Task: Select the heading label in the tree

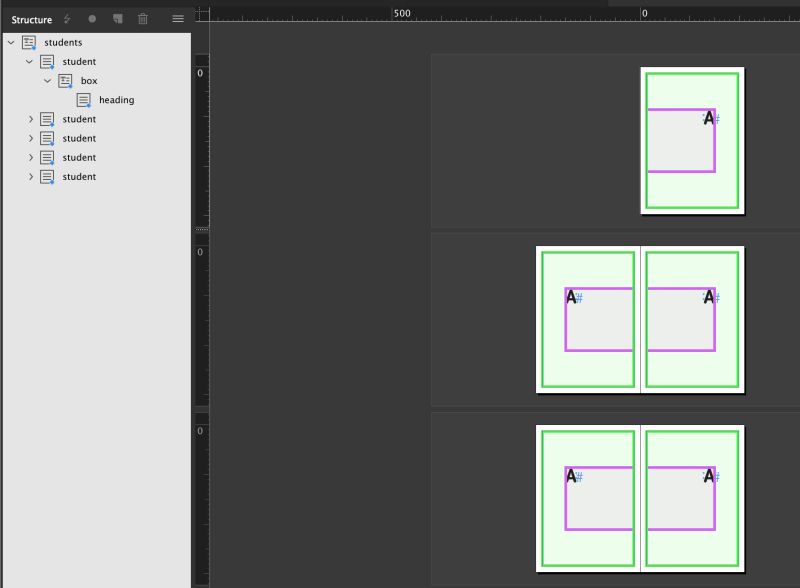Action: point(116,99)
